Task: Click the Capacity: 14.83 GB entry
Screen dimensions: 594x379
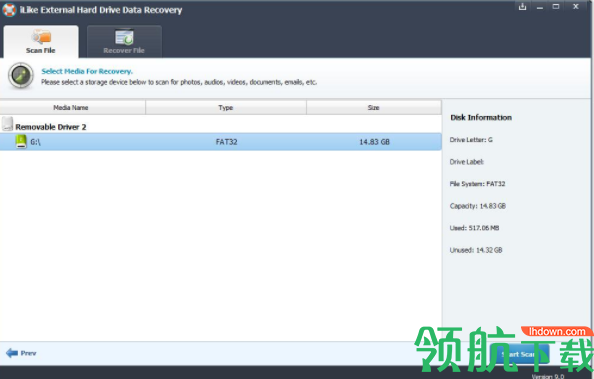Action: 478,206
